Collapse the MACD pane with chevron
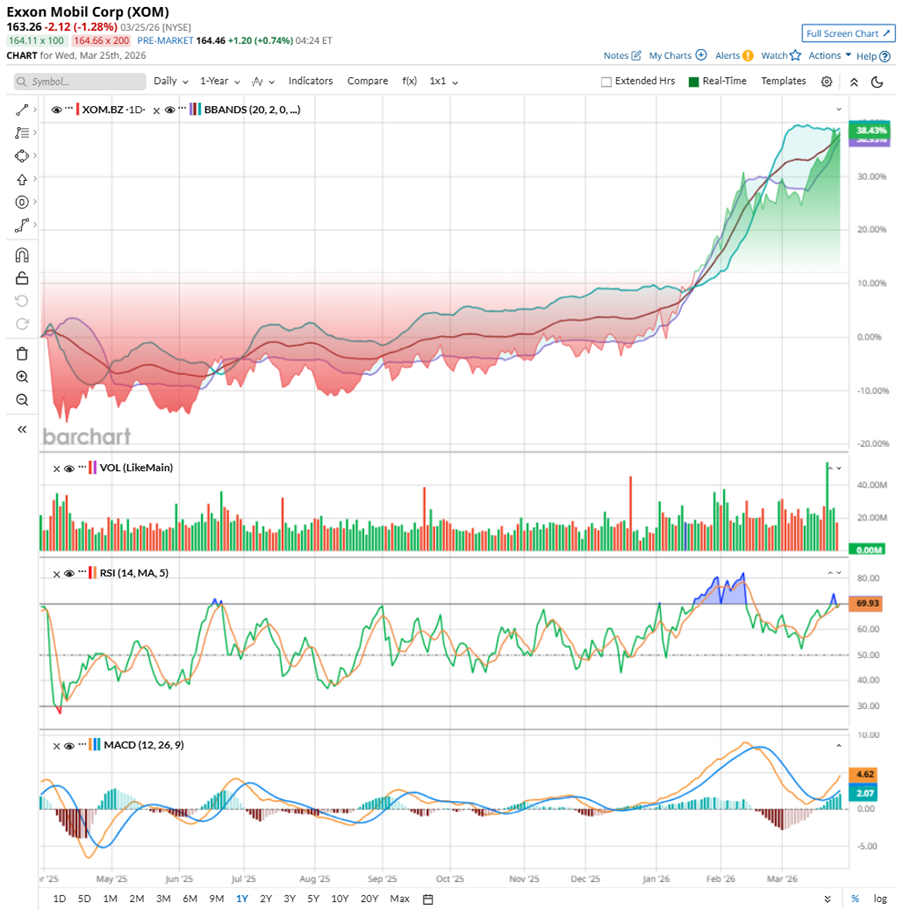Viewport: 903px width, 917px height. pyautogui.click(x=839, y=746)
